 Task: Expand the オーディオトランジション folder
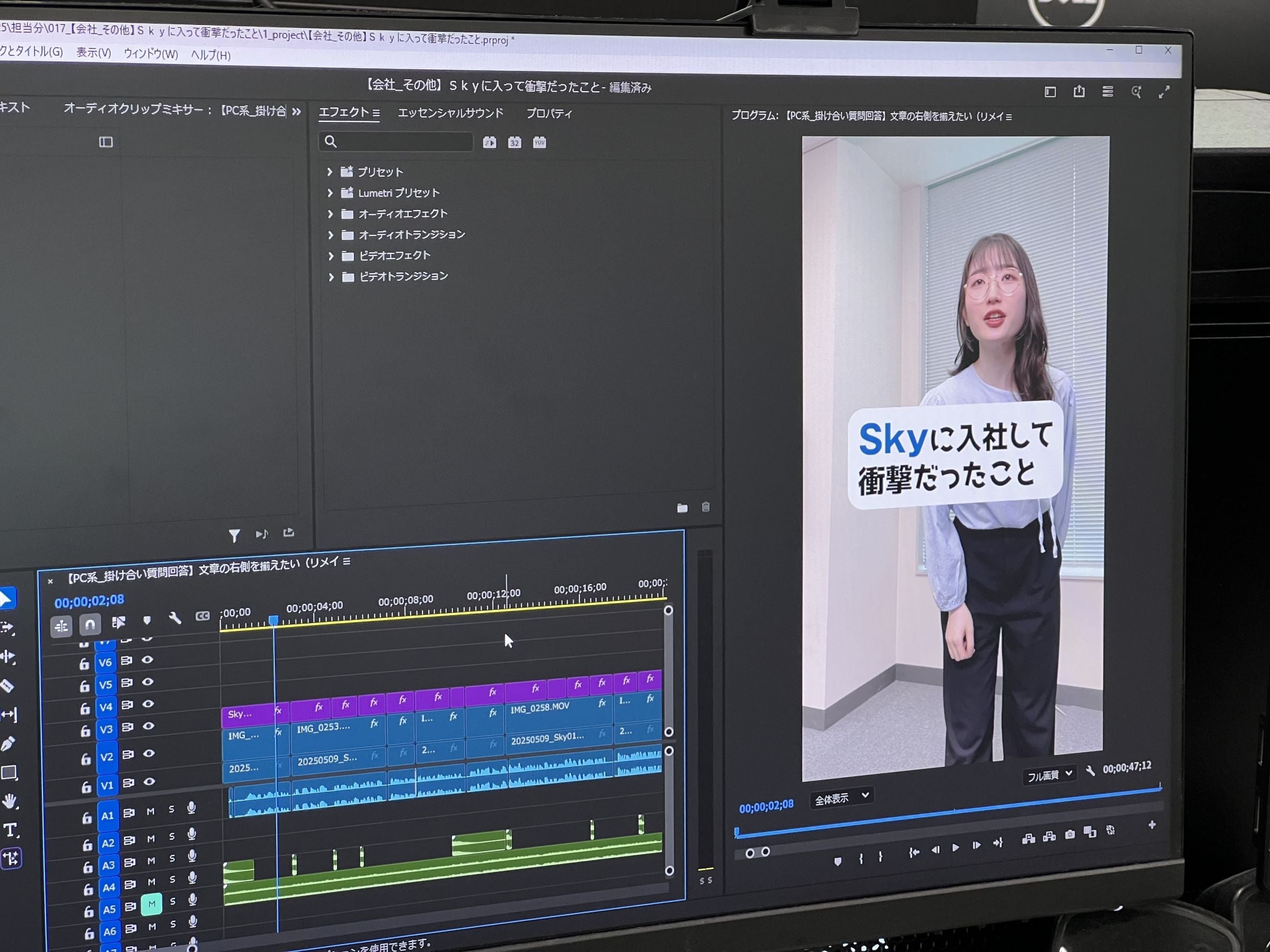(x=331, y=235)
